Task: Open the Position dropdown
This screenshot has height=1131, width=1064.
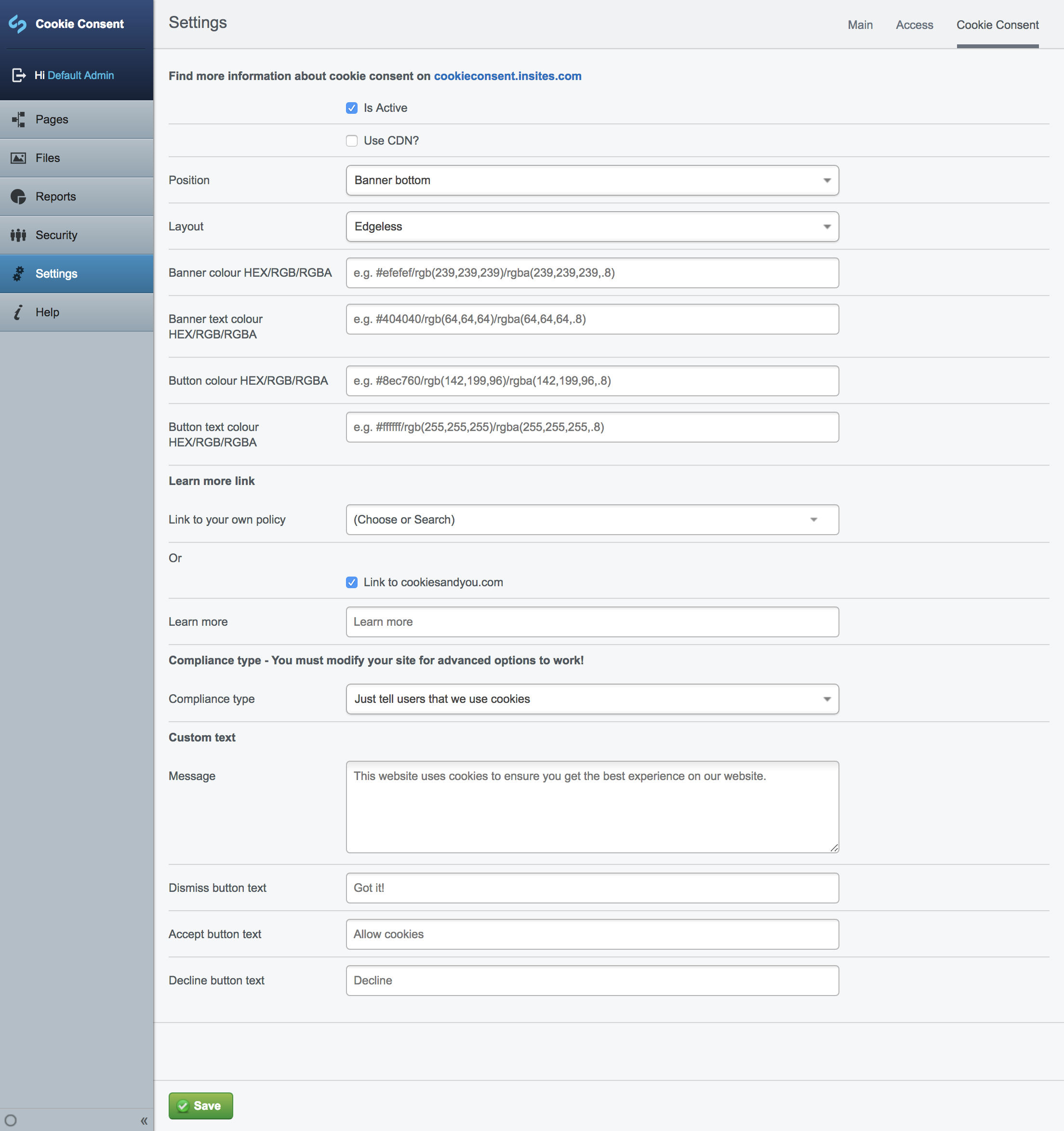Action: [x=591, y=180]
